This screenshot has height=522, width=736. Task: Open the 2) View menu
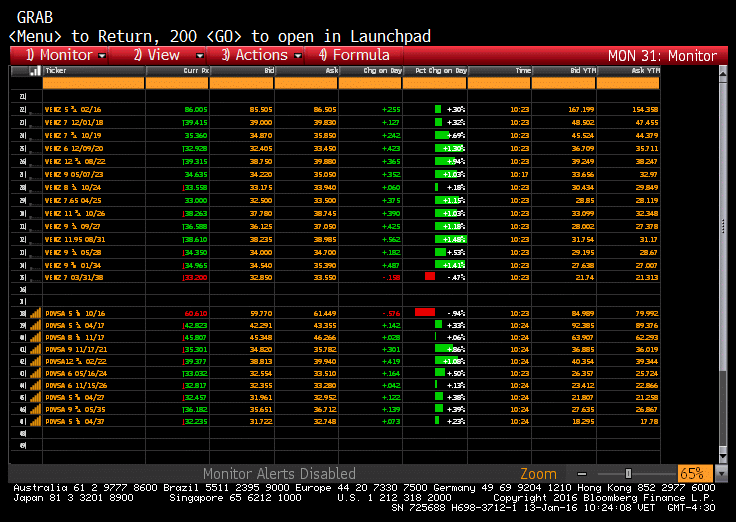pyautogui.click(x=157, y=55)
